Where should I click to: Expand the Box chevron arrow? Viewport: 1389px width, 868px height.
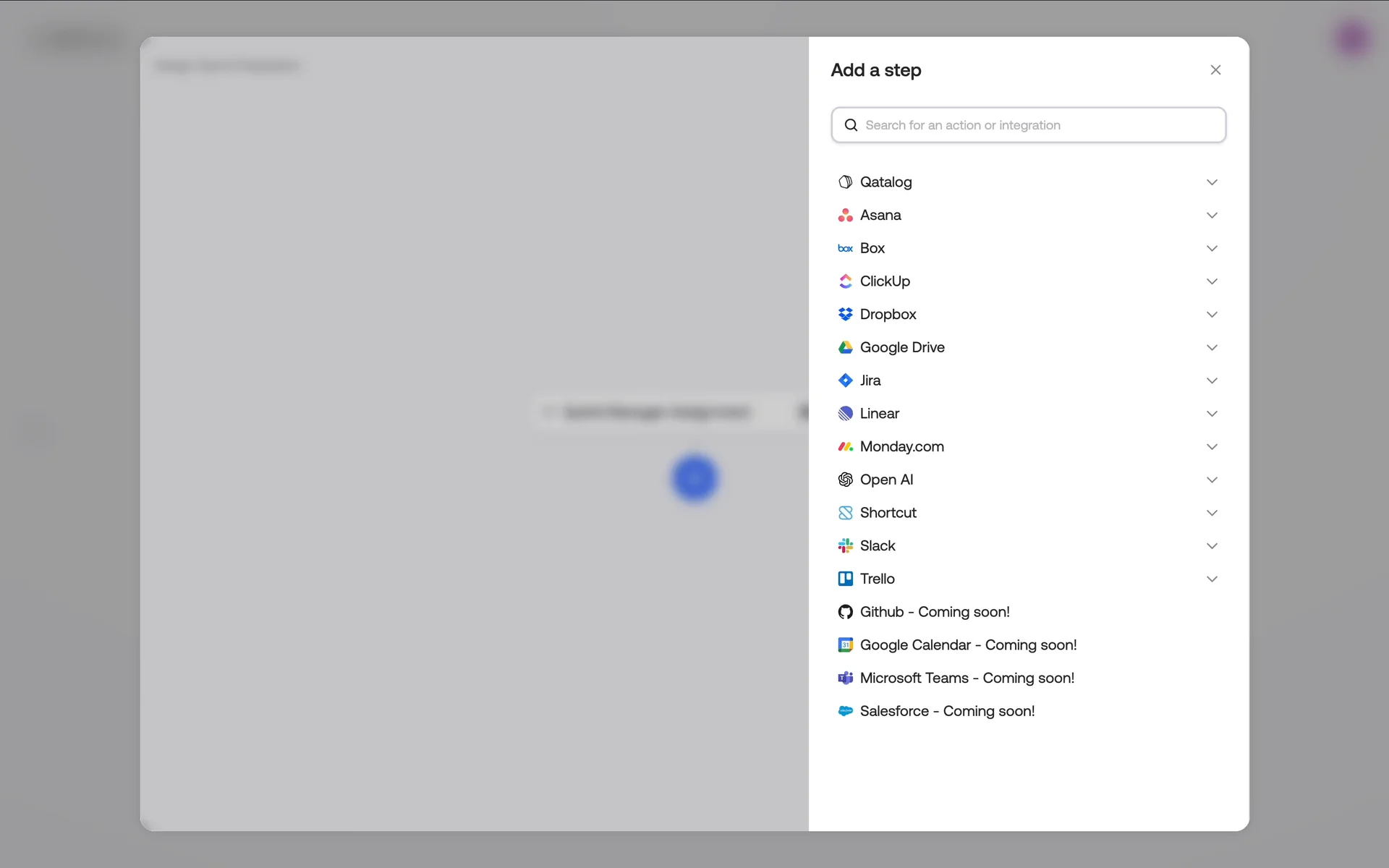[1212, 249]
